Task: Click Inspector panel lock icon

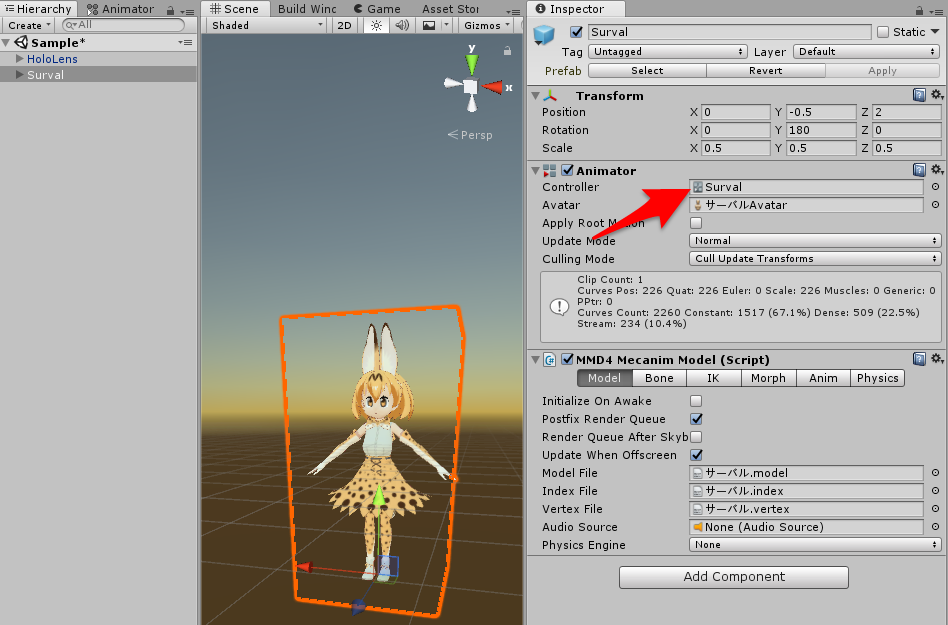Action: [x=919, y=10]
